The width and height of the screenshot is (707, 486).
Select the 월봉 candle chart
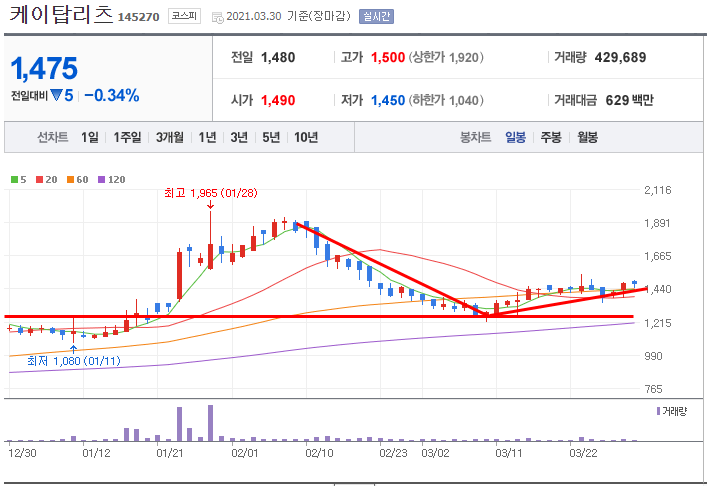tap(588, 137)
